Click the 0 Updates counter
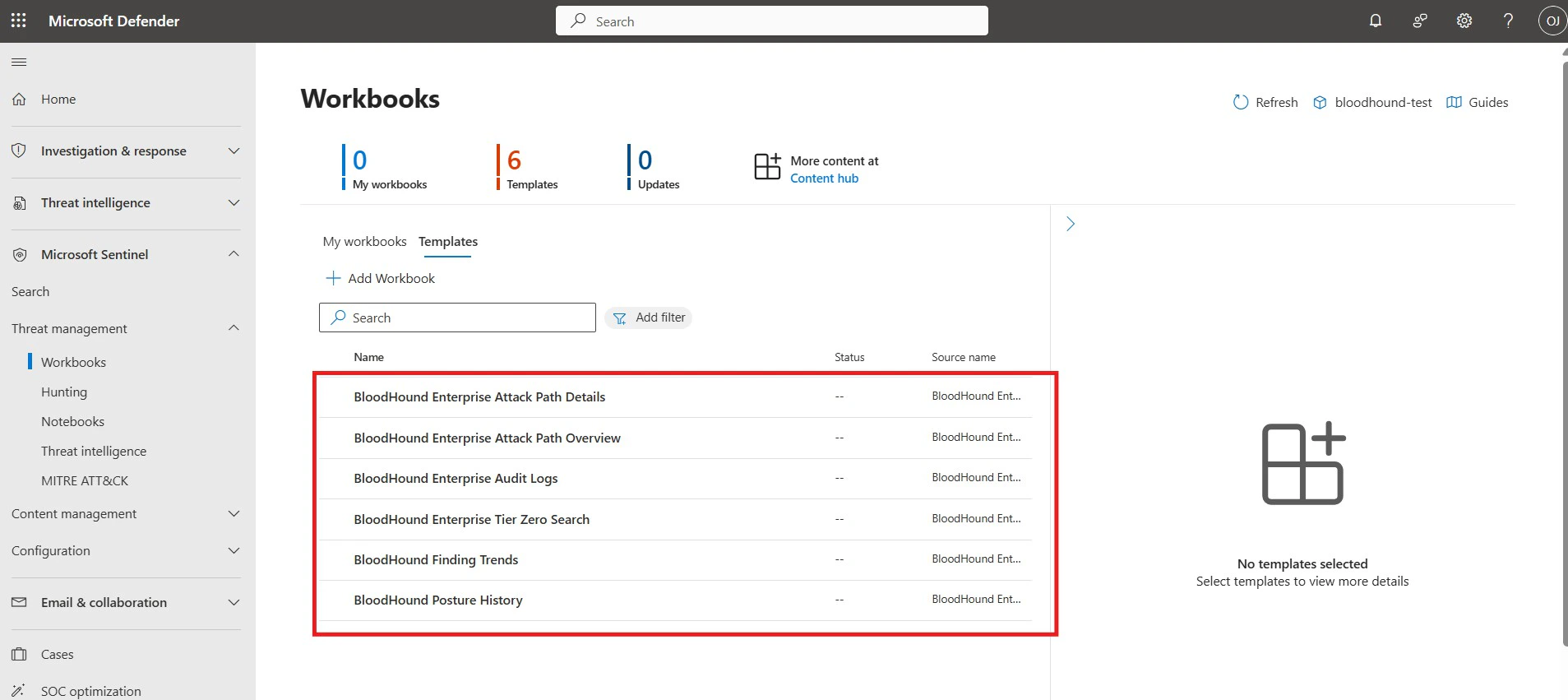This screenshot has width=1568, height=700. pyautogui.click(x=654, y=167)
